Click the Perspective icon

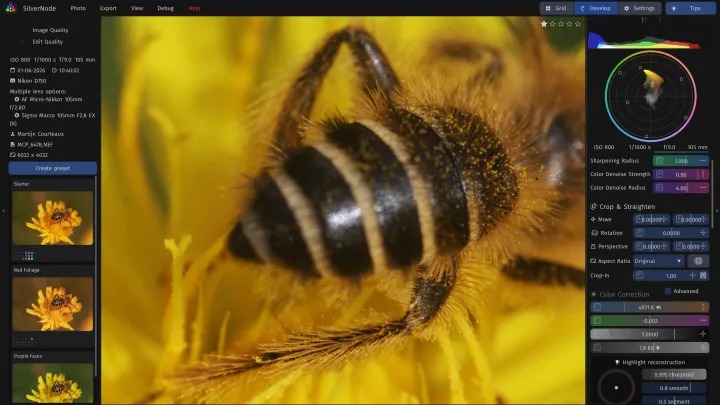coord(593,247)
